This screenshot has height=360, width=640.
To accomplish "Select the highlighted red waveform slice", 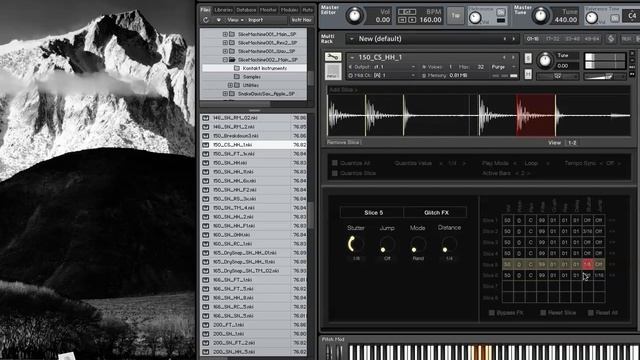I will [x=536, y=115].
